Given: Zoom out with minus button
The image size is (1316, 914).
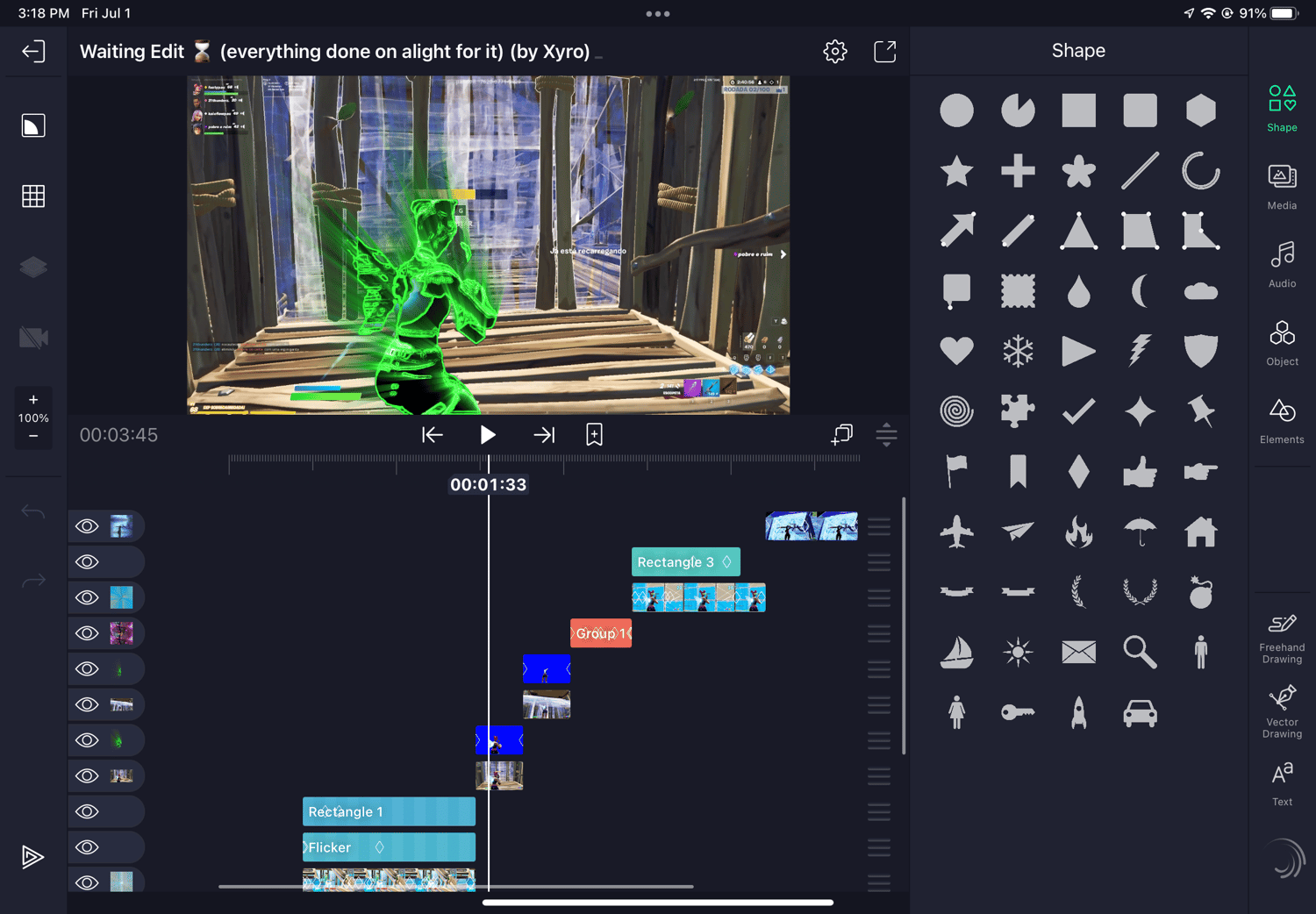Looking at the screenshot, I should click(x=33, y=436).
